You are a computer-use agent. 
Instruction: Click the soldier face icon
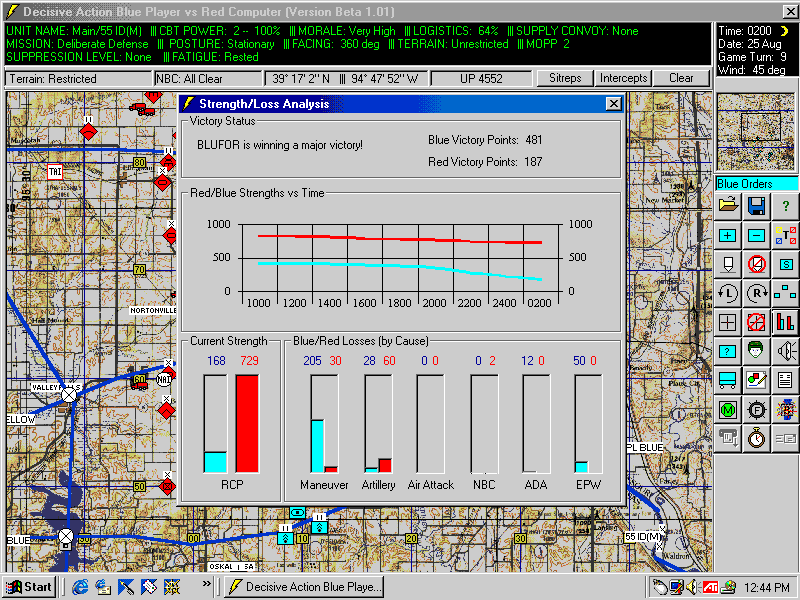[757, 352]
